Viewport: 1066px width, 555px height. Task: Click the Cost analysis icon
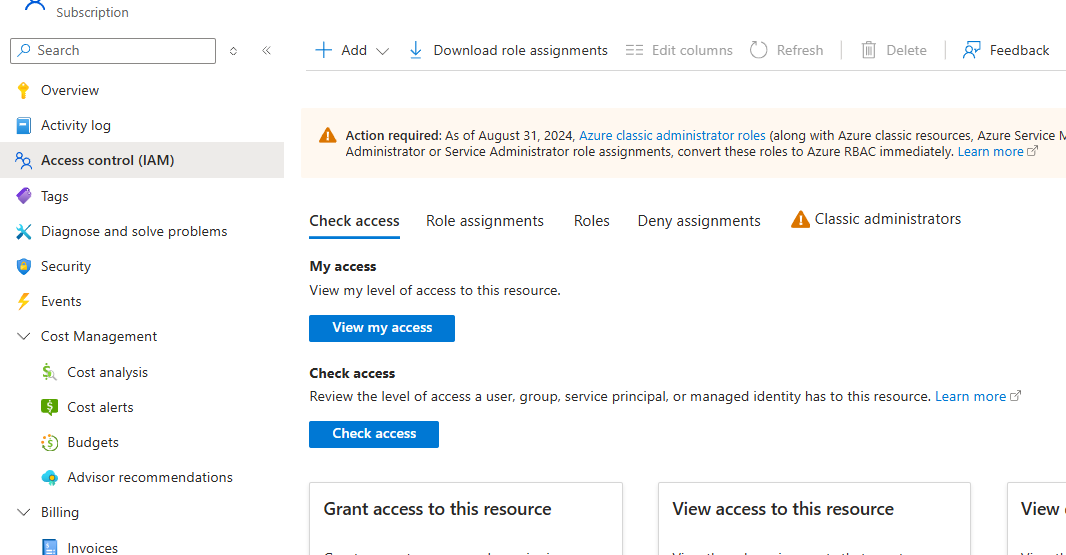[49, 372]
